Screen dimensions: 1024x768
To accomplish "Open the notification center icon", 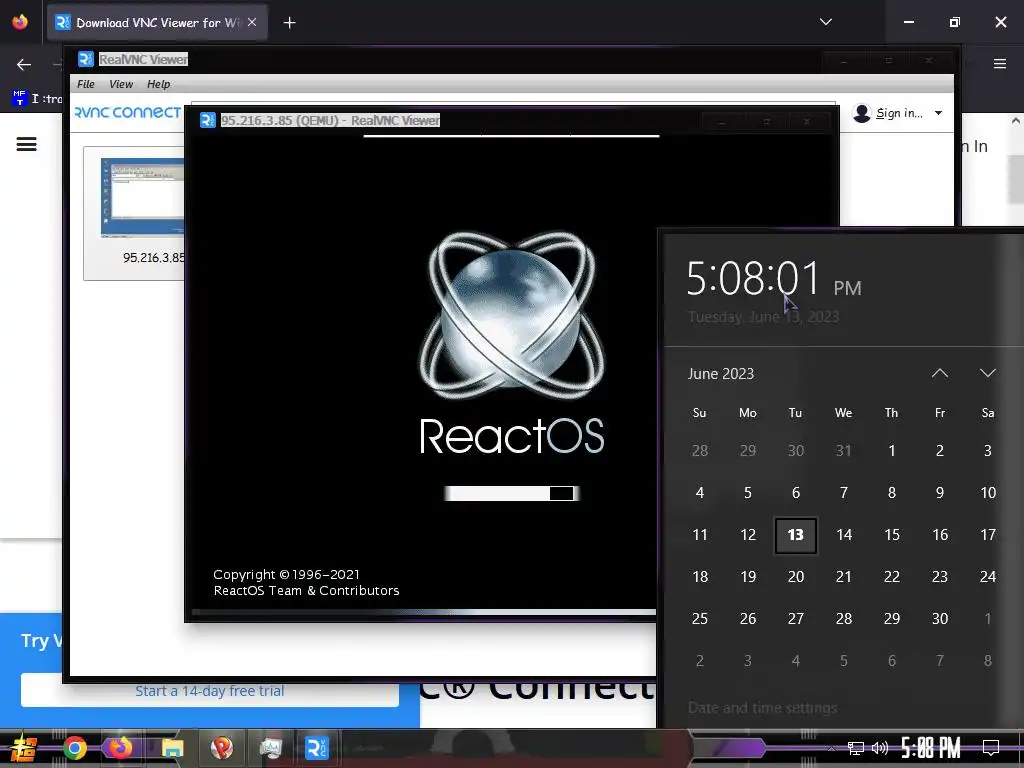I will click(991, 748).
